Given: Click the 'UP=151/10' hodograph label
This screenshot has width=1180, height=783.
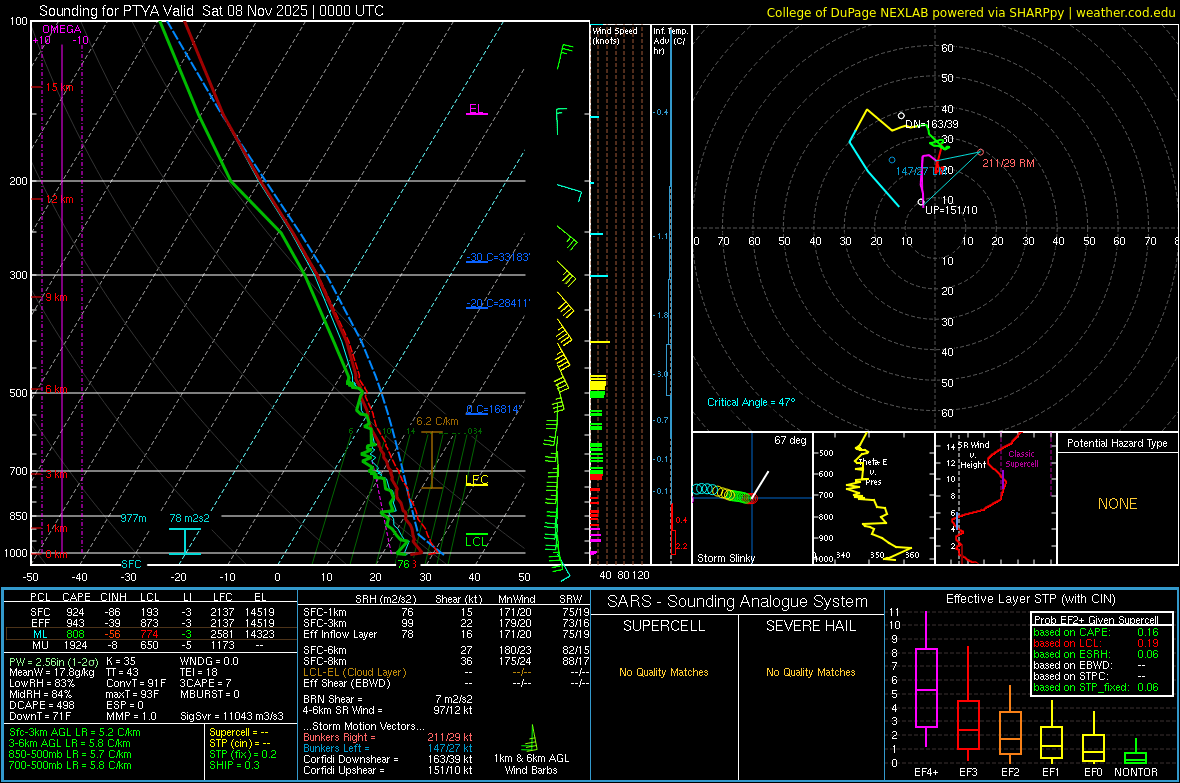Looking at the screenshot, I should [951, 210].
